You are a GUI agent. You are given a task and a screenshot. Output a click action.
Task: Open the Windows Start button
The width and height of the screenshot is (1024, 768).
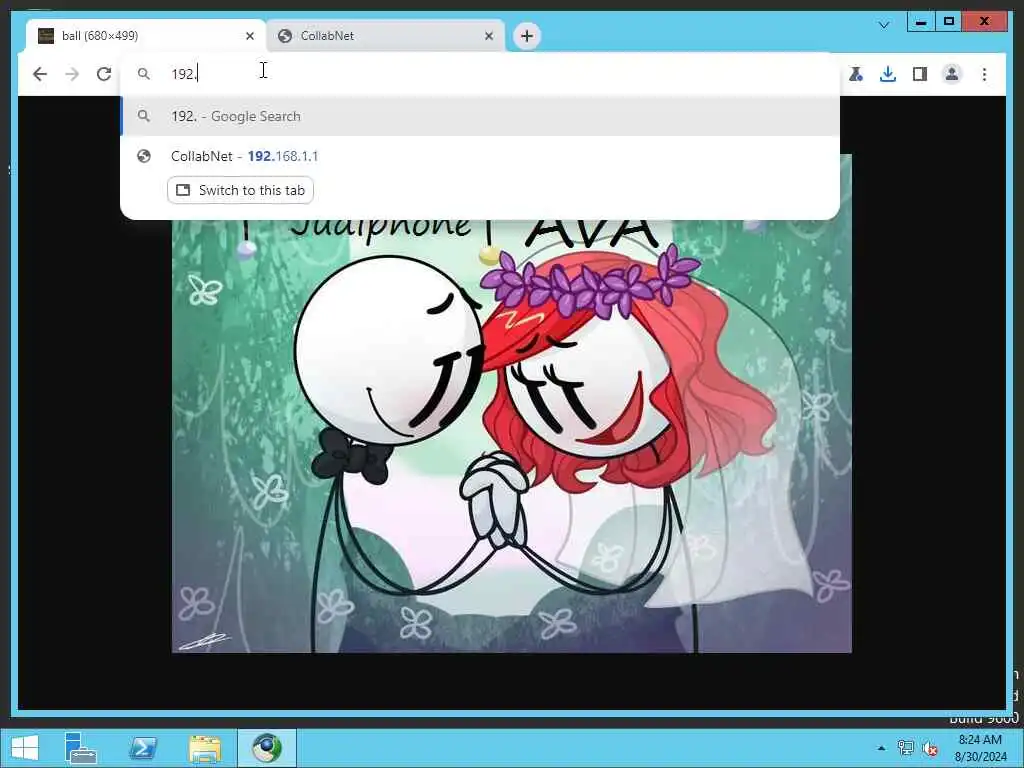pos(25,748)
